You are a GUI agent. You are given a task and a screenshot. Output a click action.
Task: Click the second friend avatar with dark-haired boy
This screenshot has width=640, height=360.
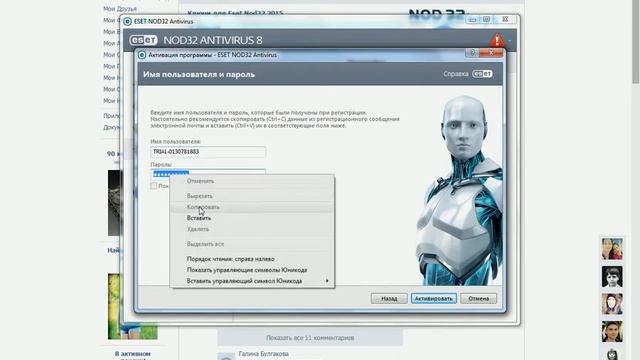click(x=612, y=276)
